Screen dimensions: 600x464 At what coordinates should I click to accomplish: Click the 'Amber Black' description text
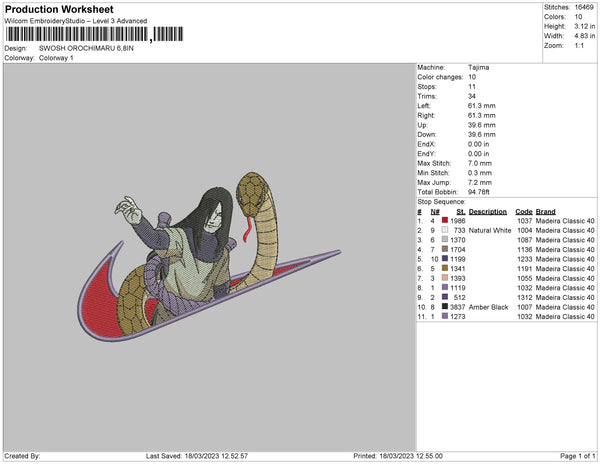pos(488,307)
